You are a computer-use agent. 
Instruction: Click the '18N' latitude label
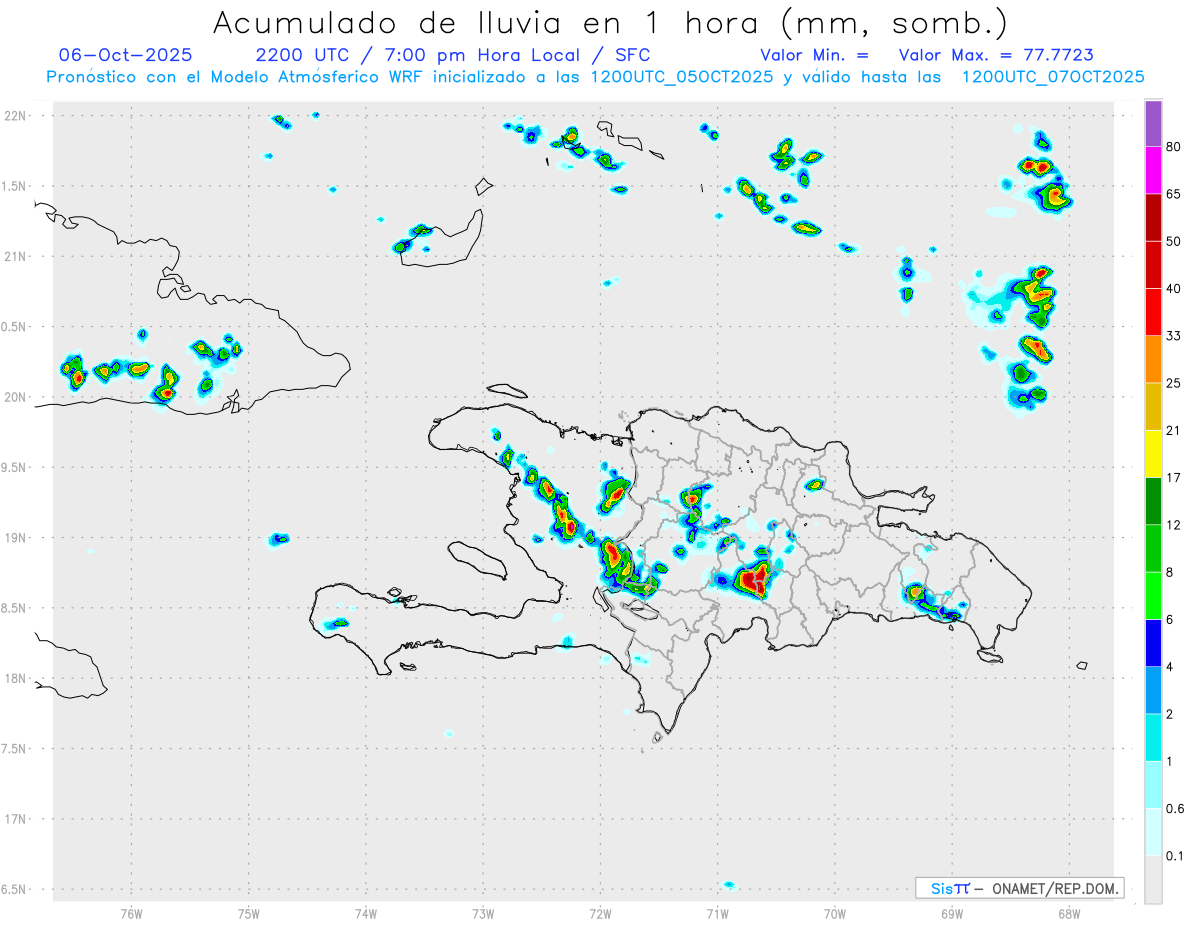(17, 679)
